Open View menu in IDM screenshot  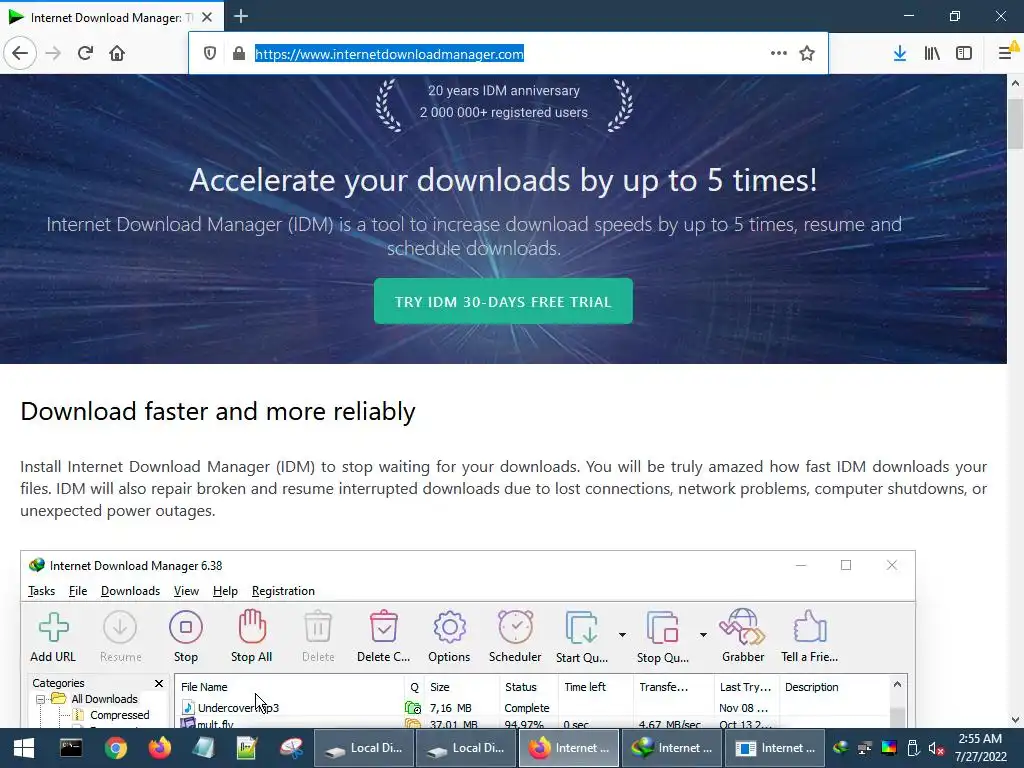(x=186, y=591)
